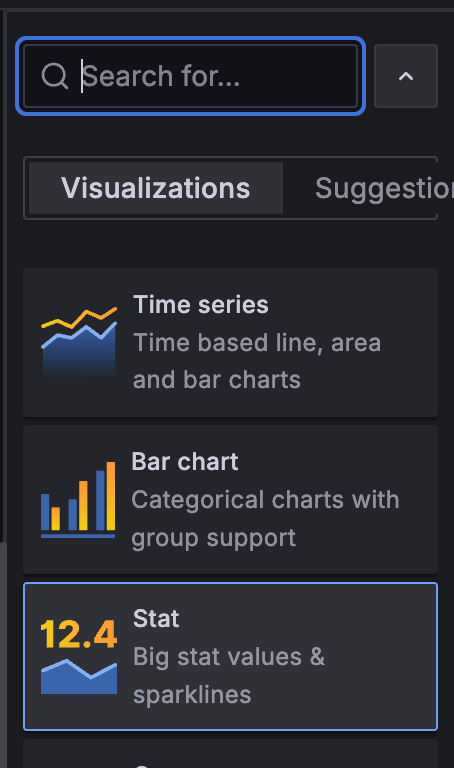The height and width of the screenshot is (768, 454).
Task: Focus the "Search for..." input field
Action: [191, 76]
